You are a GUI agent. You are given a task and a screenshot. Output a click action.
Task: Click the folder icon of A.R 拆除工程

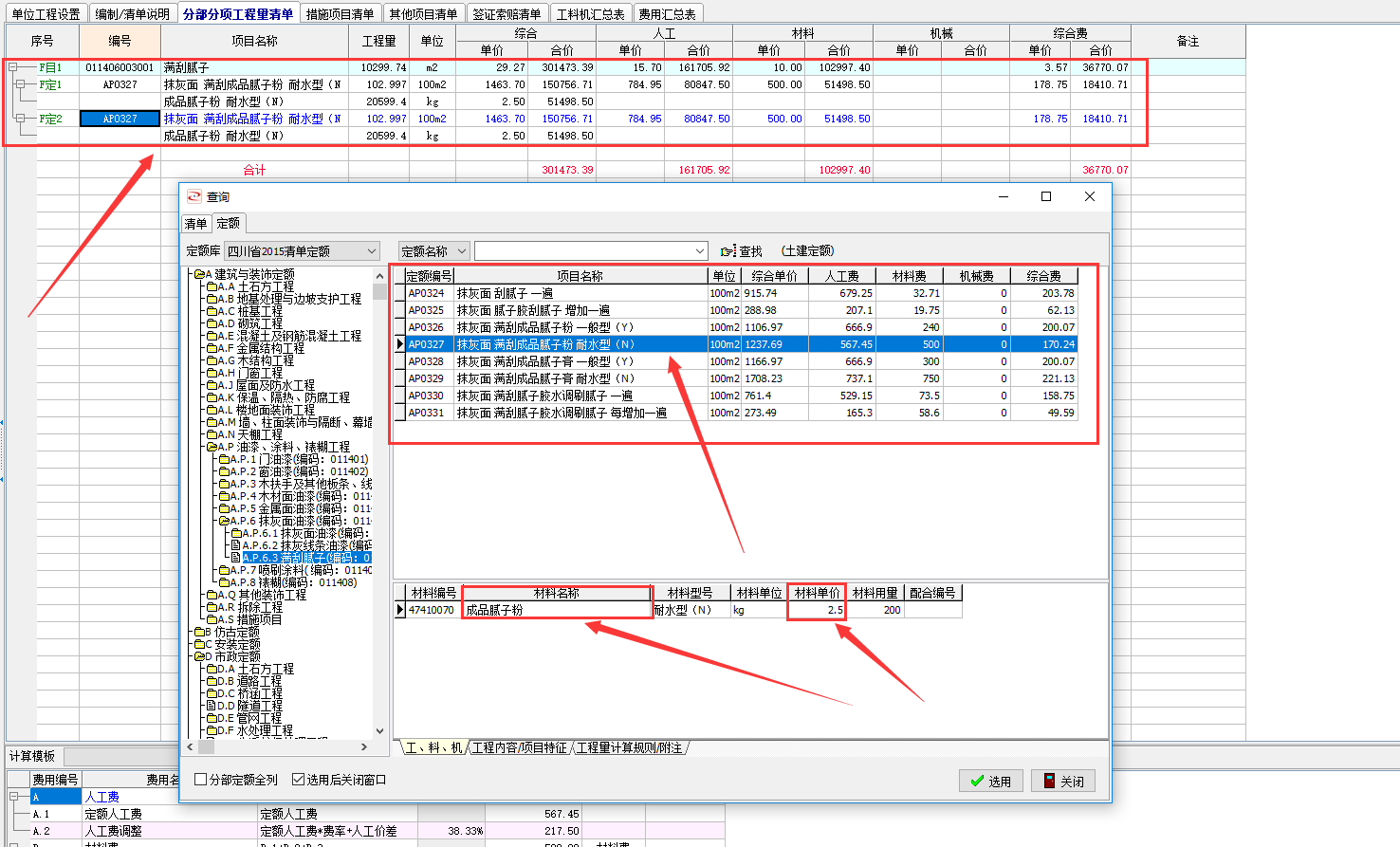coord(212,607)
